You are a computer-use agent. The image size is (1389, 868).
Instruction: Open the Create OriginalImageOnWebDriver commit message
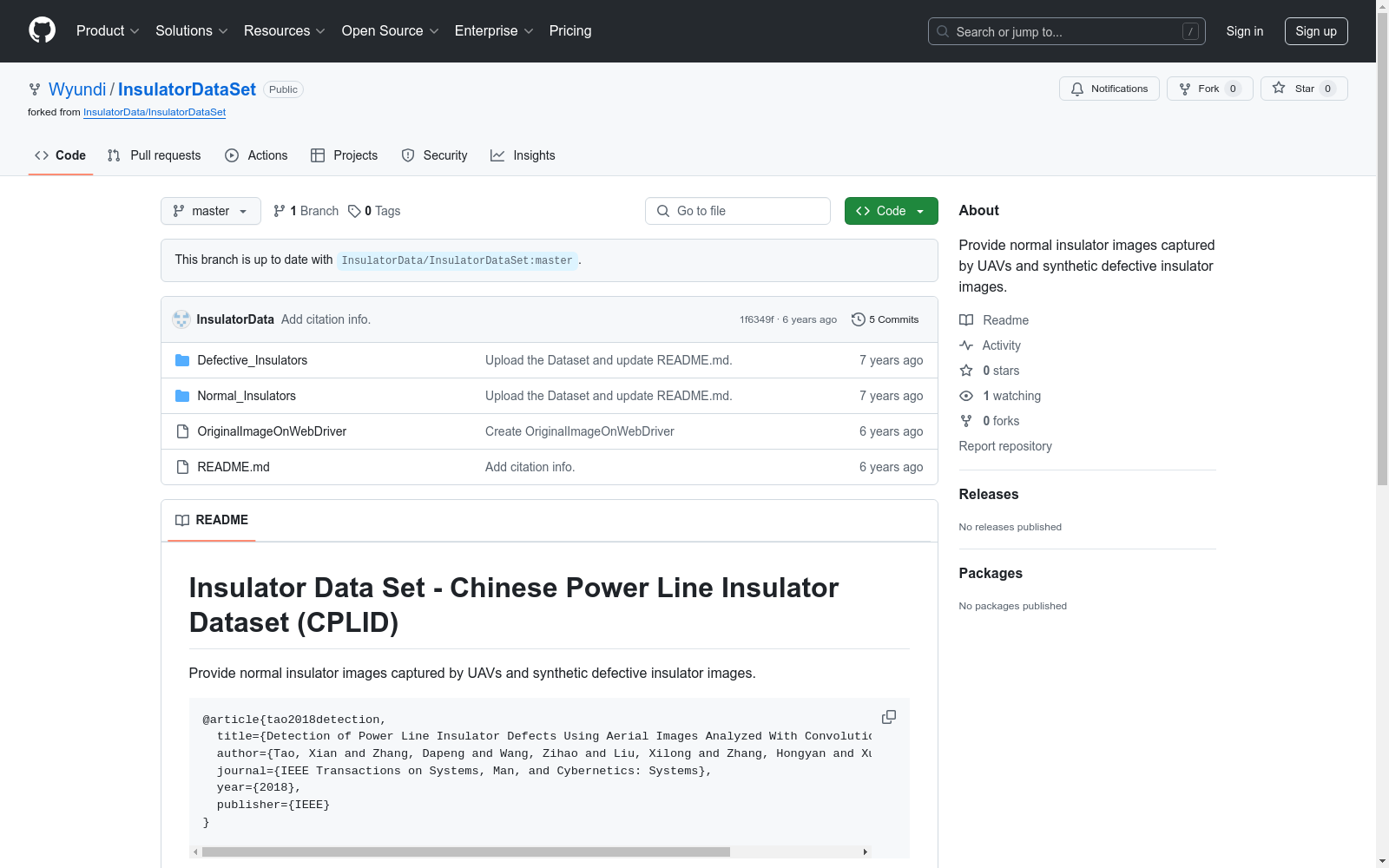(x=580, y=431)
